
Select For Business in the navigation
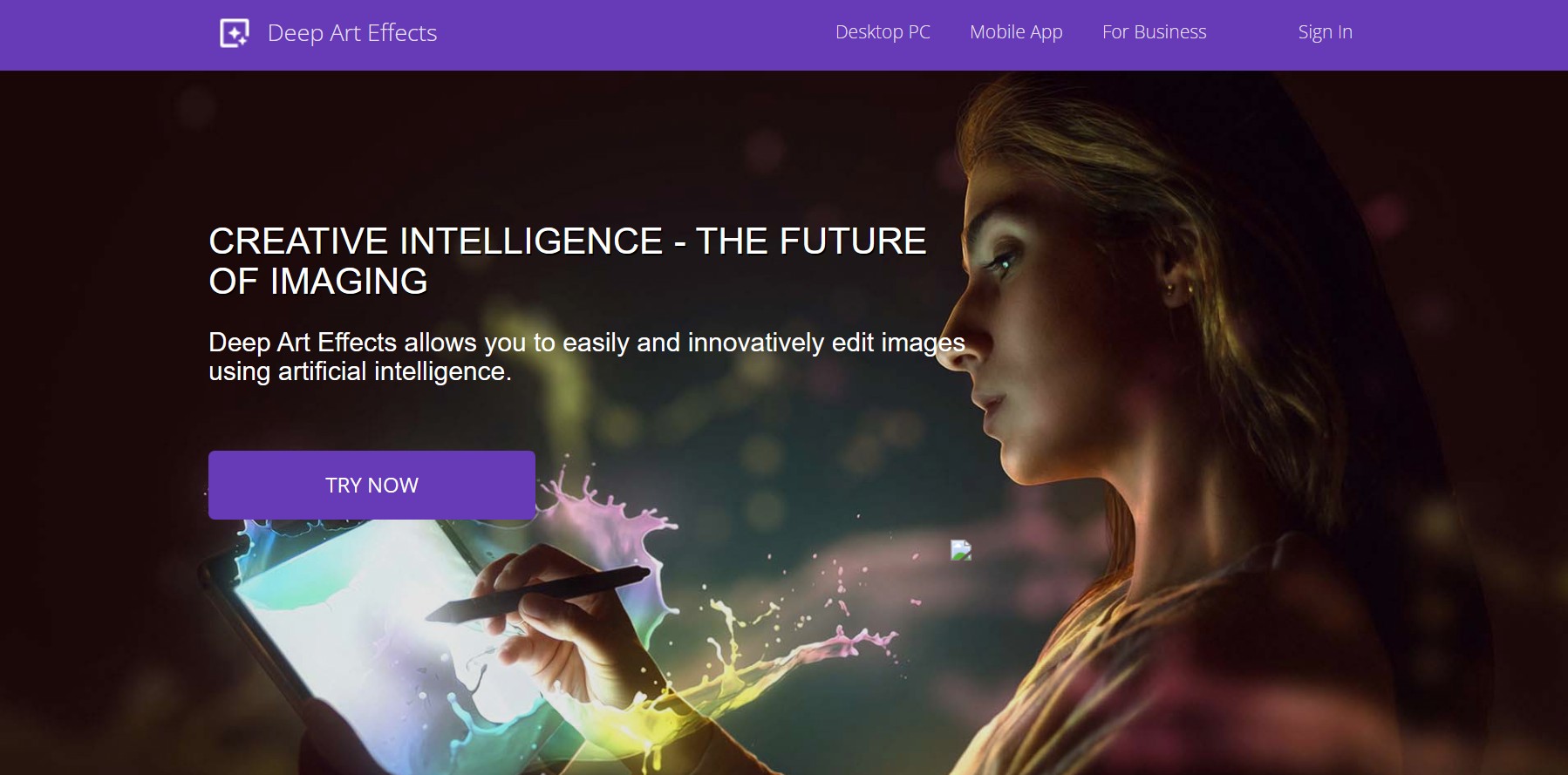tap(1154, 32)
